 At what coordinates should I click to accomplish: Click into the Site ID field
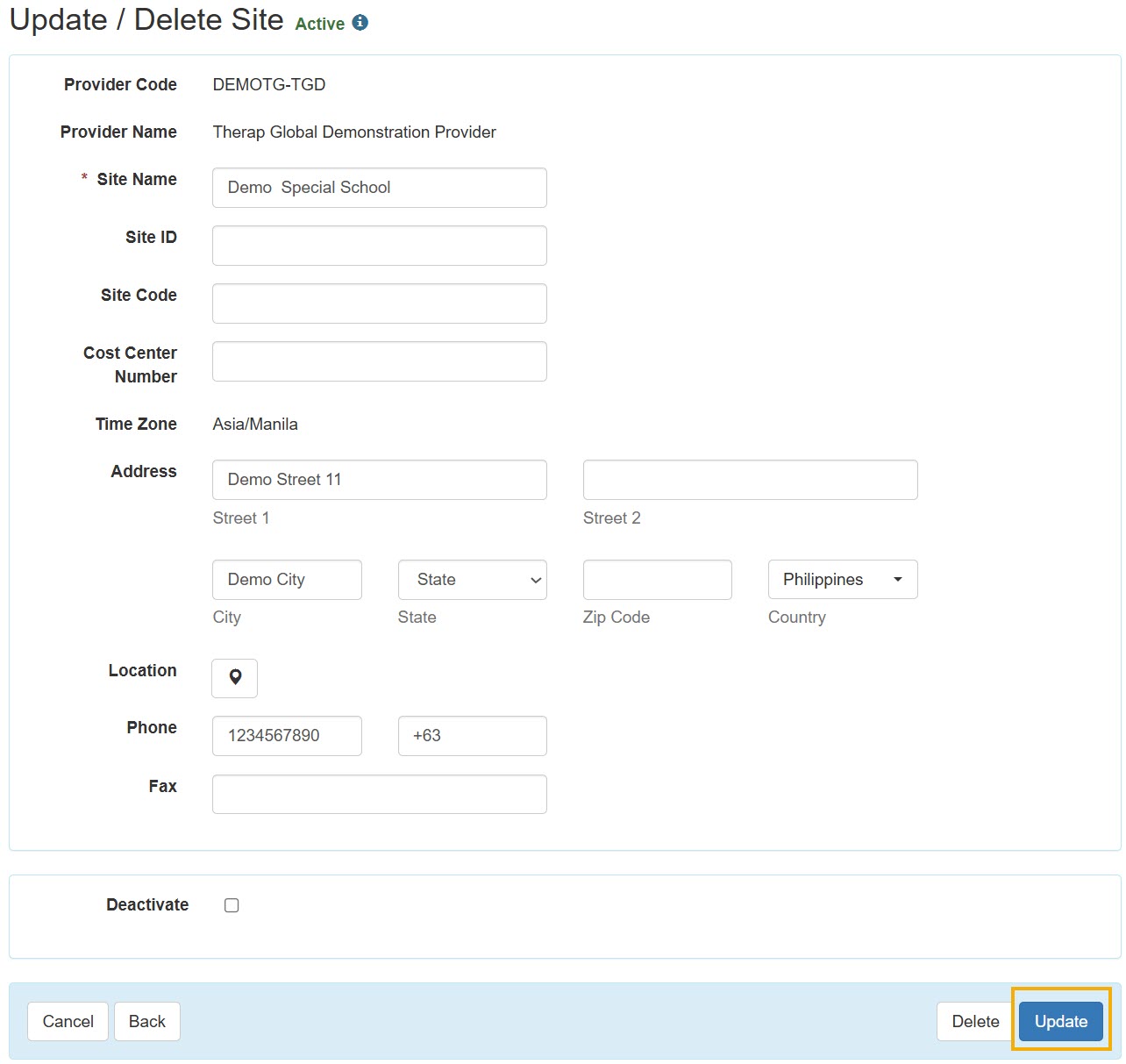click(x=379, y=246)
